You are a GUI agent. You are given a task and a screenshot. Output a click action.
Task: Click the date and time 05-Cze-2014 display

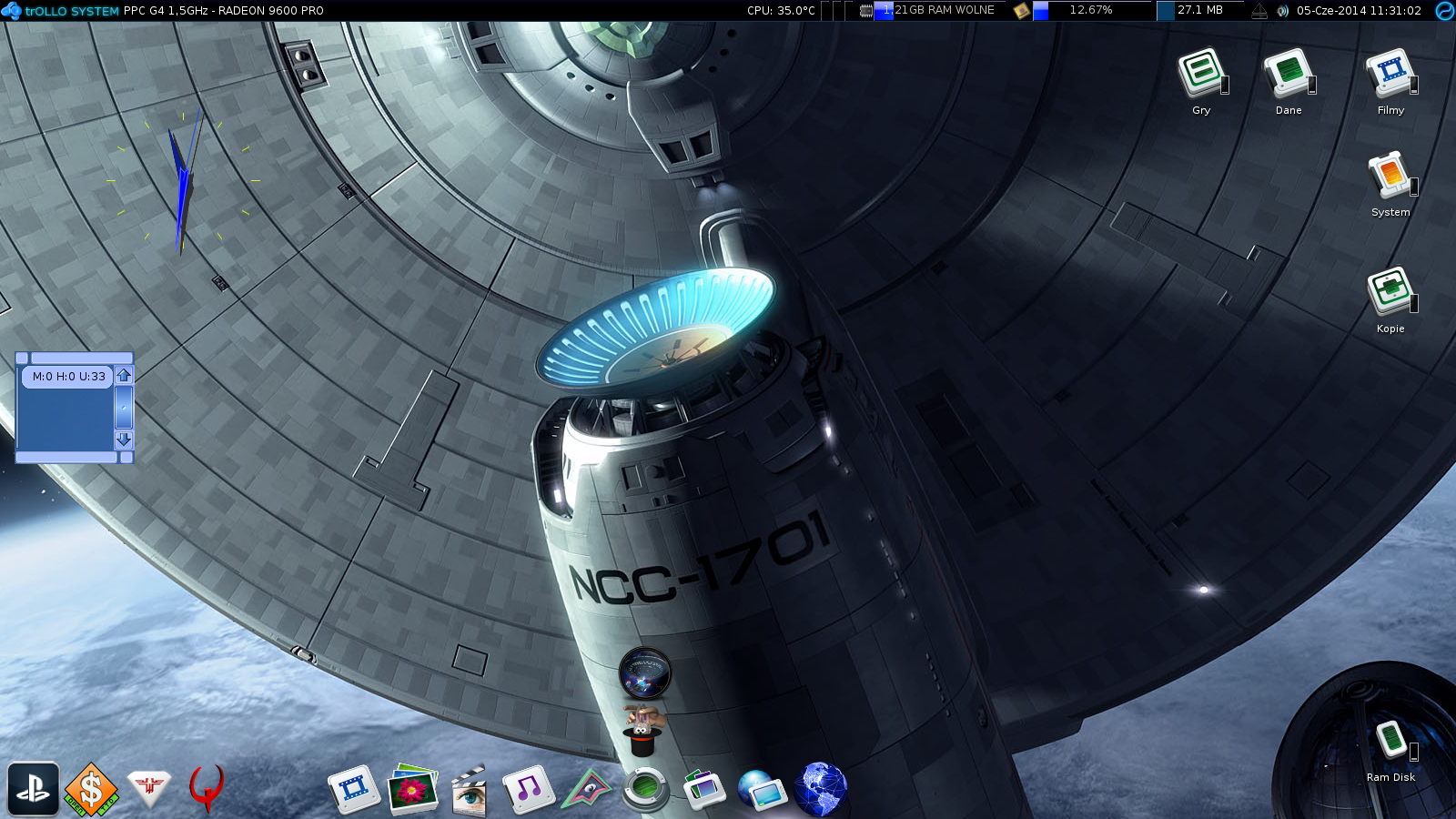(1359, 11)
